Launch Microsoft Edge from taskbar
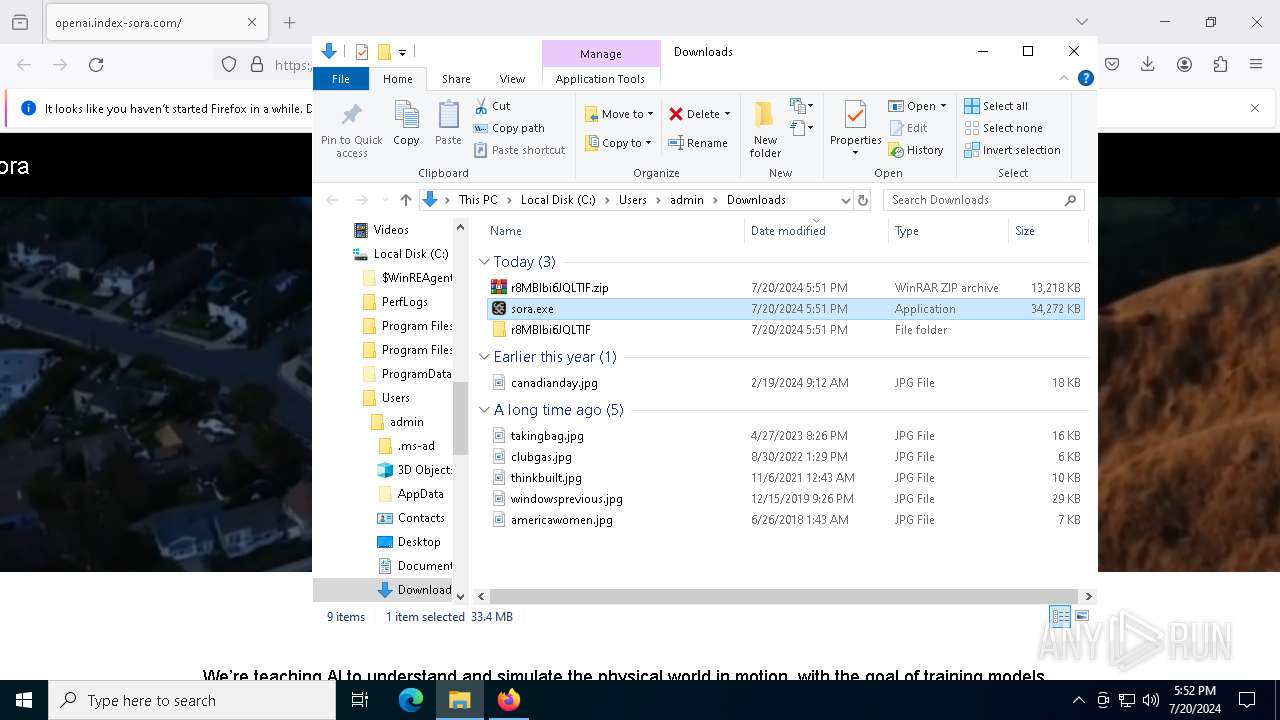This screenshot has height=720, width=1280. click(x=411, y=700)
